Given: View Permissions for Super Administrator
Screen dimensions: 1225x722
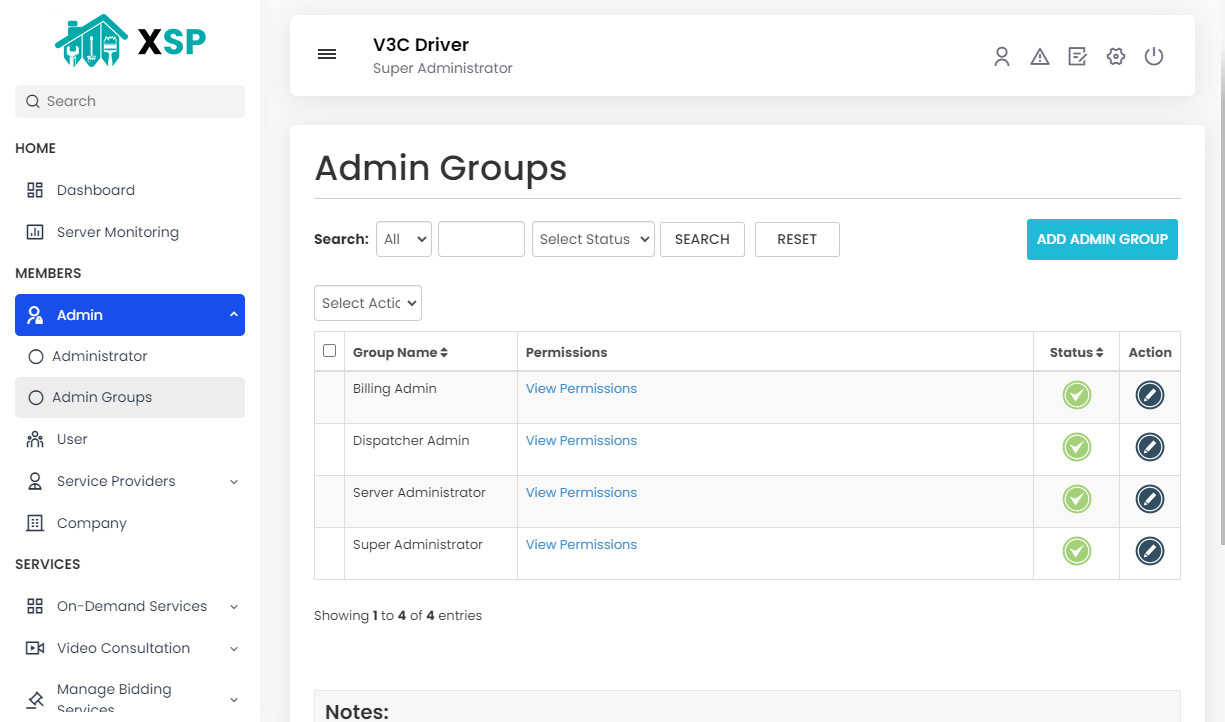Looking at the screenshot, I should pos(581,544).
